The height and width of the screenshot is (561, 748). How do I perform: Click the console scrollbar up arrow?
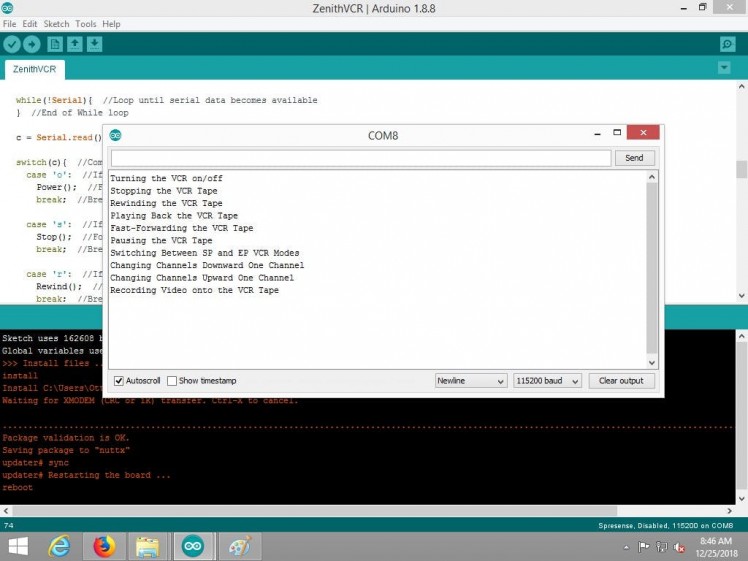tap(741, 336)
